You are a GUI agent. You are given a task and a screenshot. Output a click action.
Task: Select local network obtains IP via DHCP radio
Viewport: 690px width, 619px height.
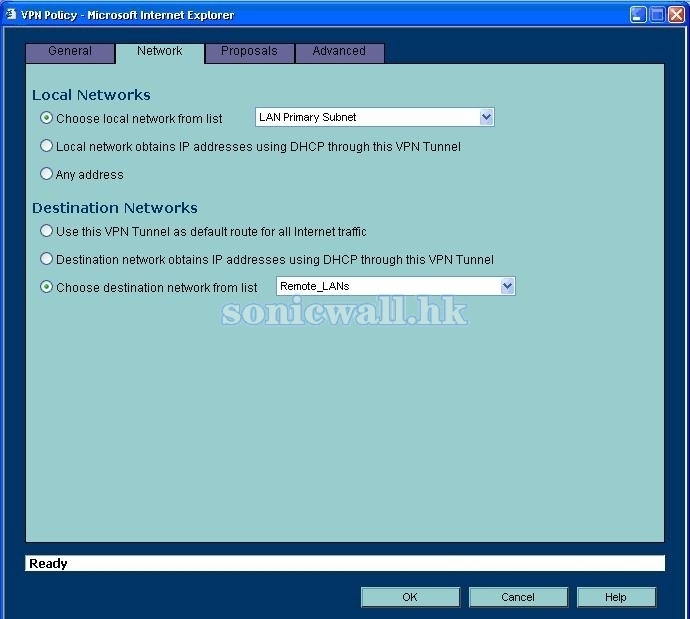[46, 146]
